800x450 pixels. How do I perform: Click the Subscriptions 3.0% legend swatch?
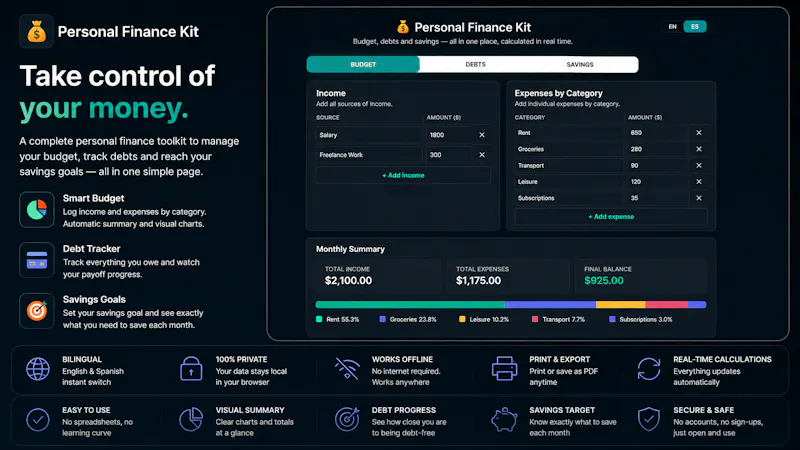pos(612,319)
